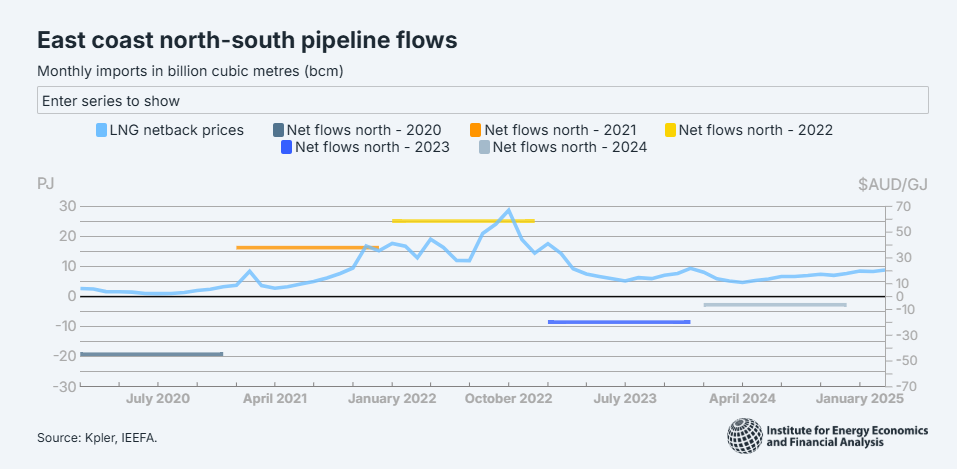Toggle the LNG netback prices series label
The image size is (957, 469).
177,130
